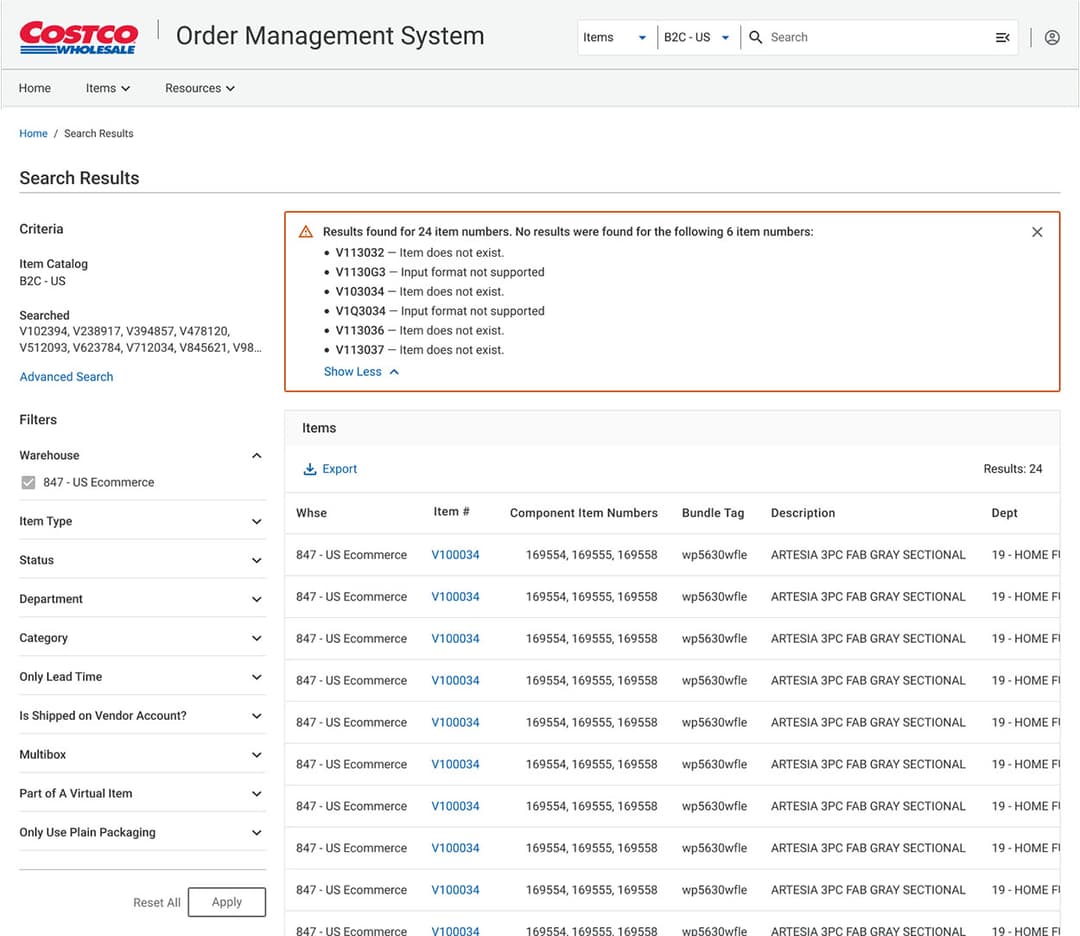The image size is (1080, 936).
Task: Open the Items dropdown in the search bar
Action: 615,37
